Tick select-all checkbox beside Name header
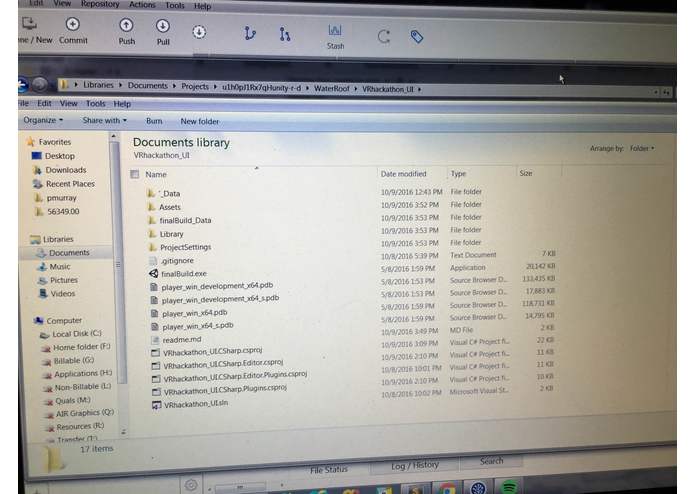This screenshot has width=695, height=494. coord(135,174)
